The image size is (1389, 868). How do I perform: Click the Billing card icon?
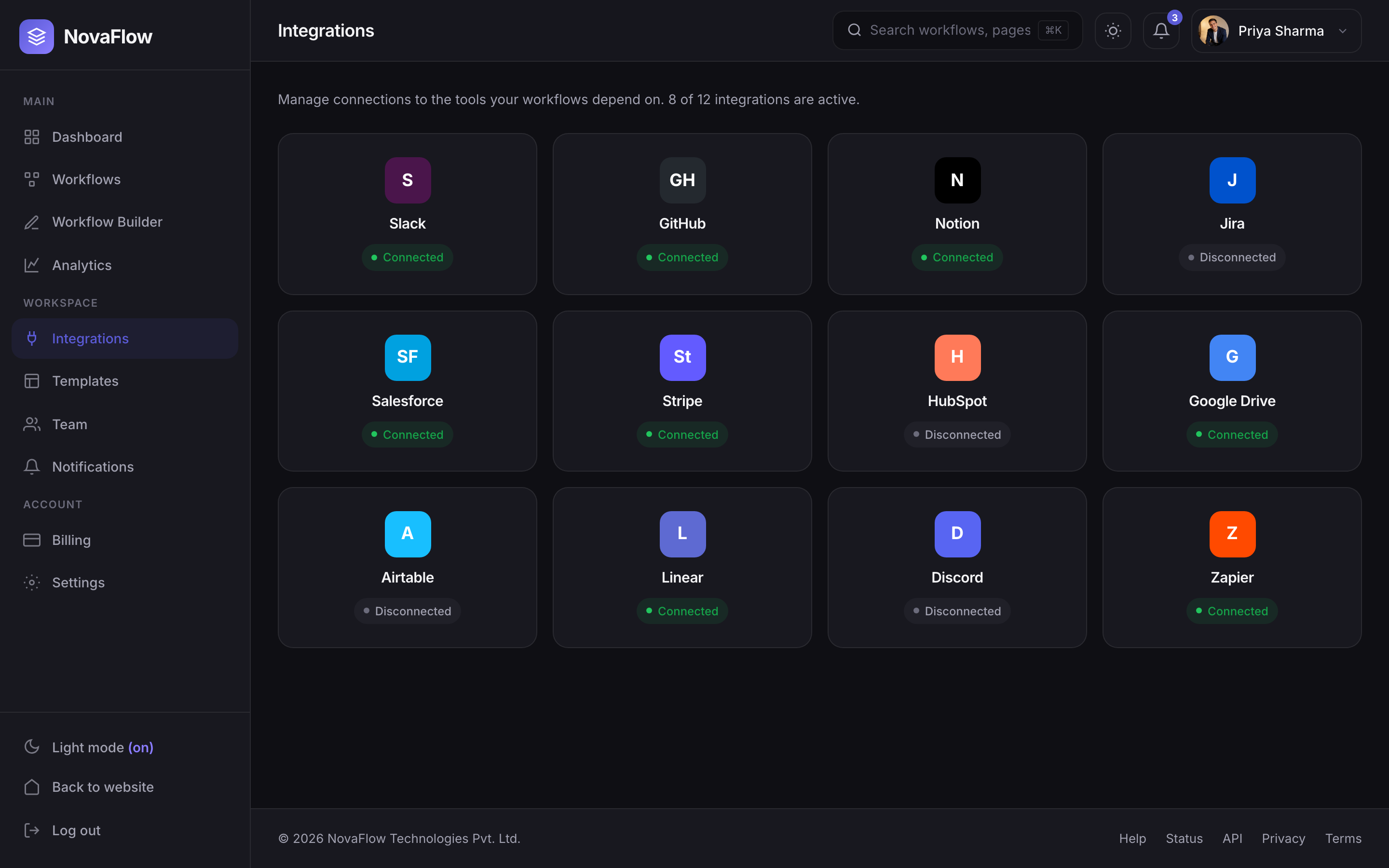31,540
